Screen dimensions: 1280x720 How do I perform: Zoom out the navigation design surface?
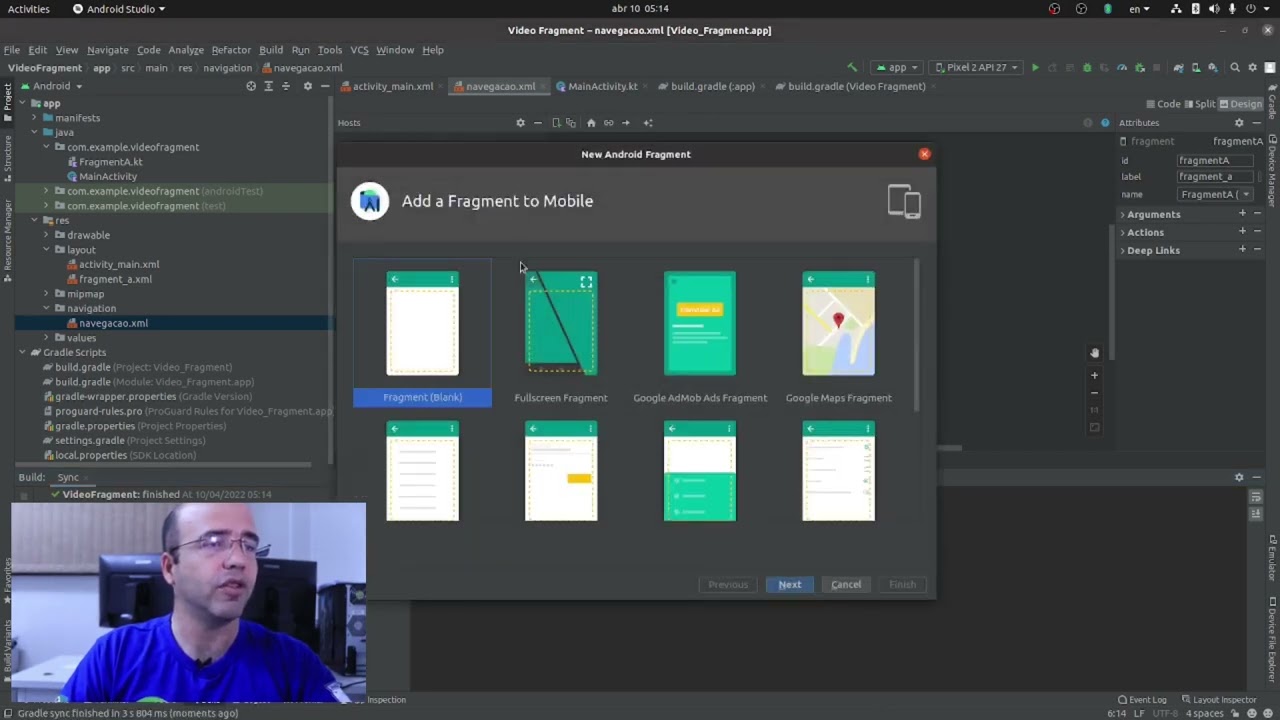pyautogui.click(x=1094, y=392)
